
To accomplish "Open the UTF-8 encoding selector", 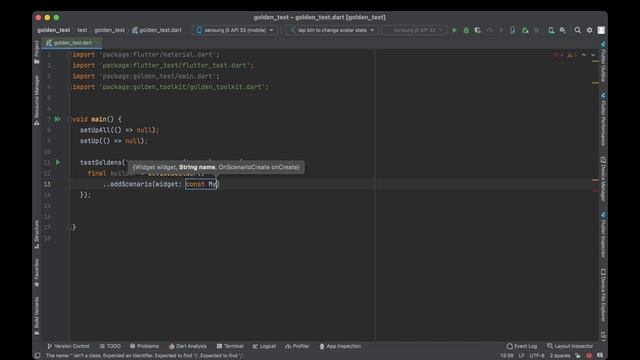I will [x=537, y=356].
